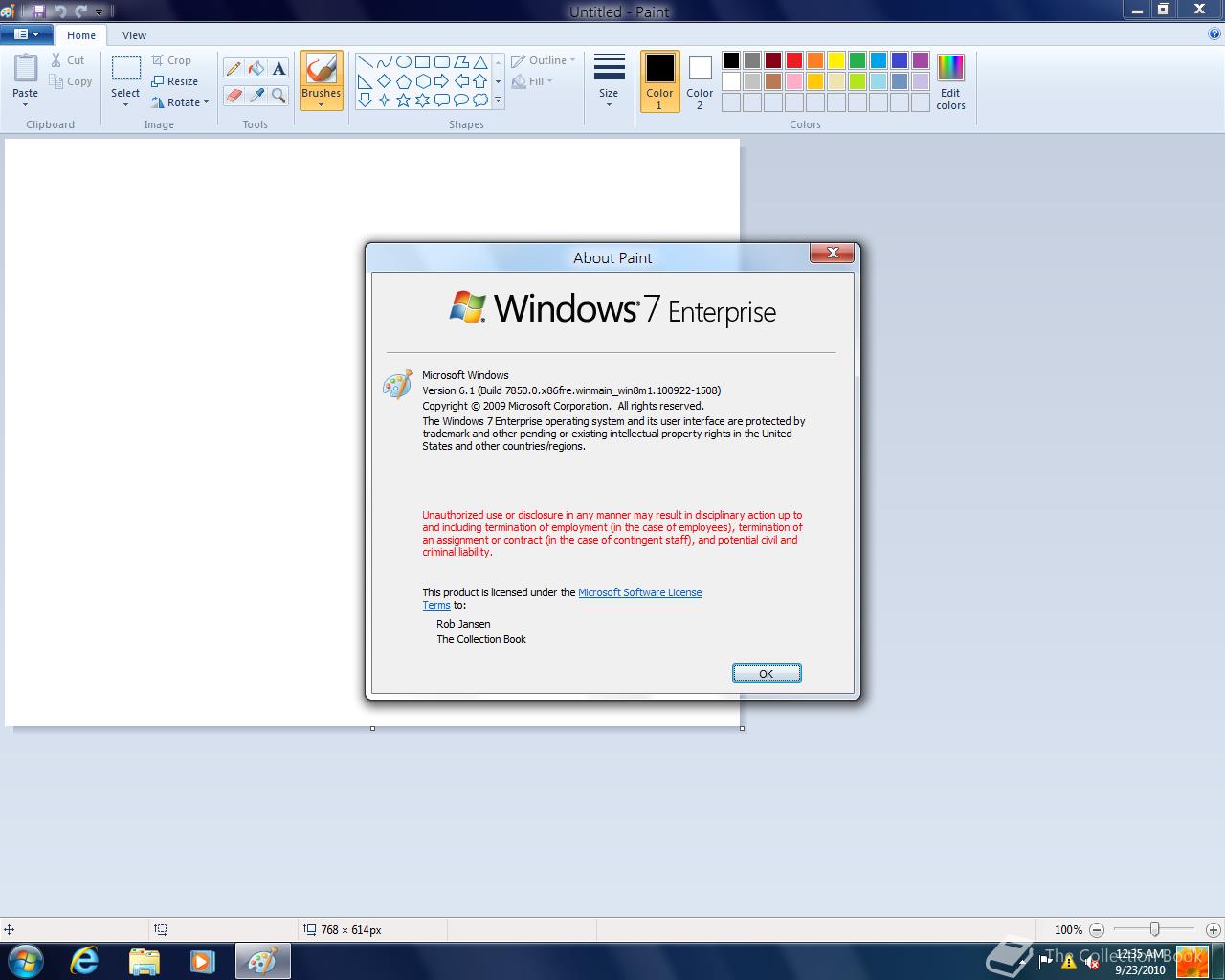Select the Magnifier tool
Viewport: 1225px width, 980px height.
tap(278, 96)
